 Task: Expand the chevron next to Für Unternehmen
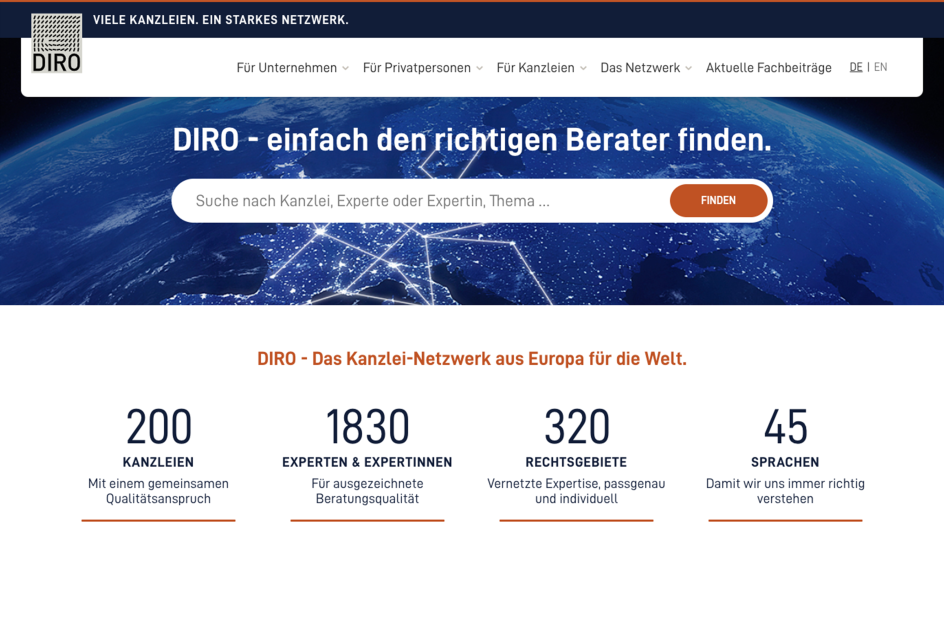(x=346, y=69)
